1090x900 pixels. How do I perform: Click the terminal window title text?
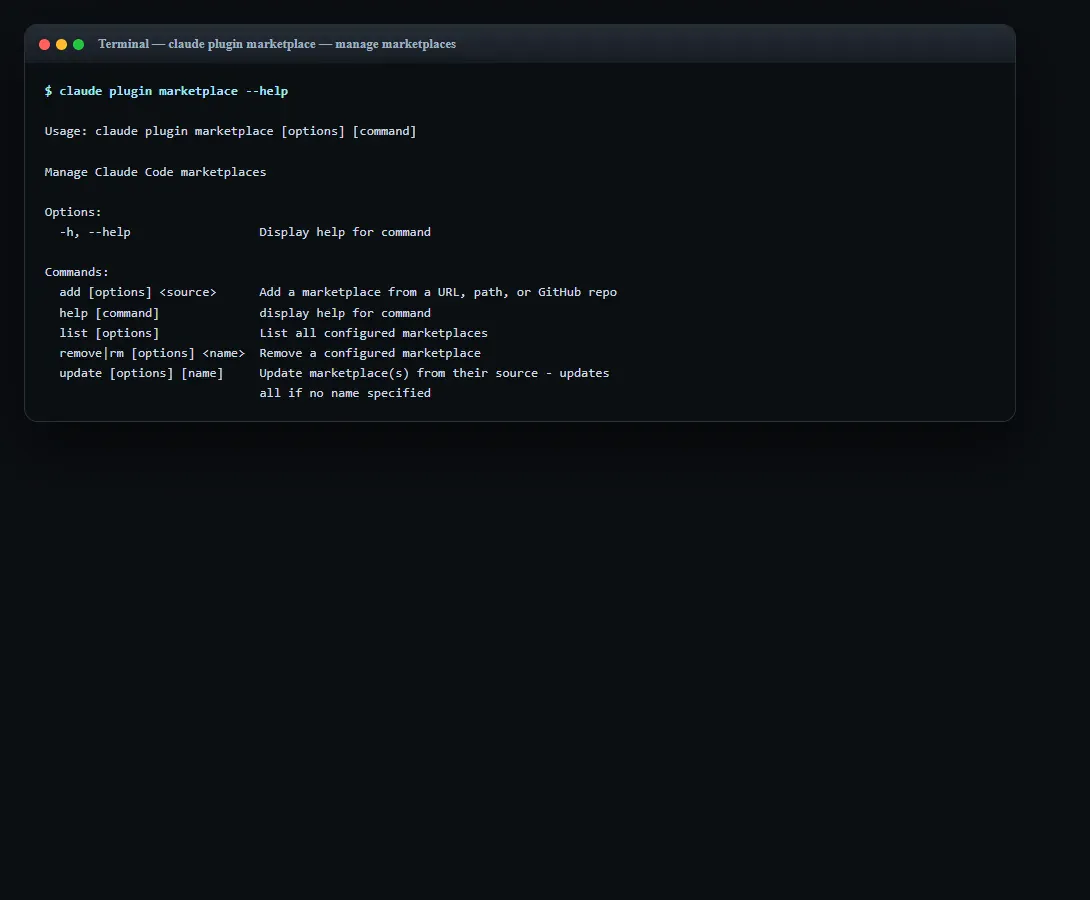point(277,44)
